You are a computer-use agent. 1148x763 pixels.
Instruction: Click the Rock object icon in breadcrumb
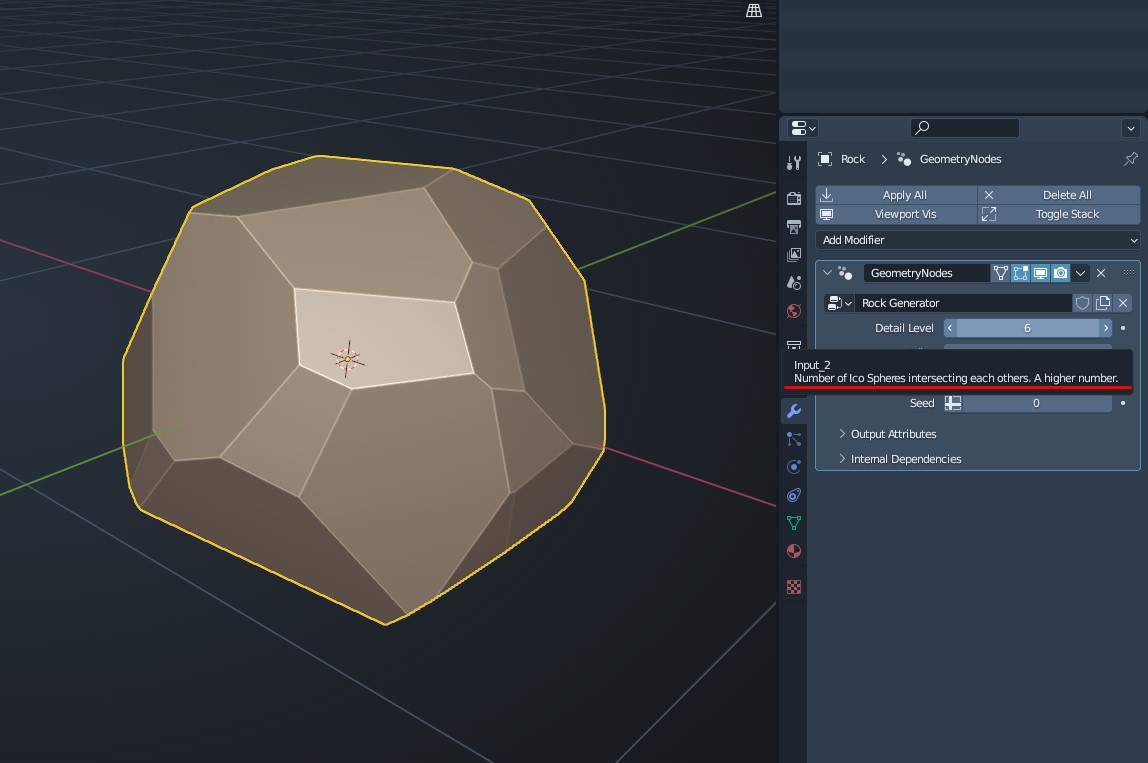(825, 159)
